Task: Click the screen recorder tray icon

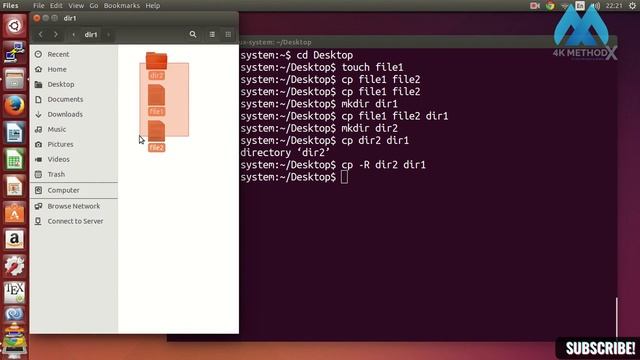Action: [534, 5]
